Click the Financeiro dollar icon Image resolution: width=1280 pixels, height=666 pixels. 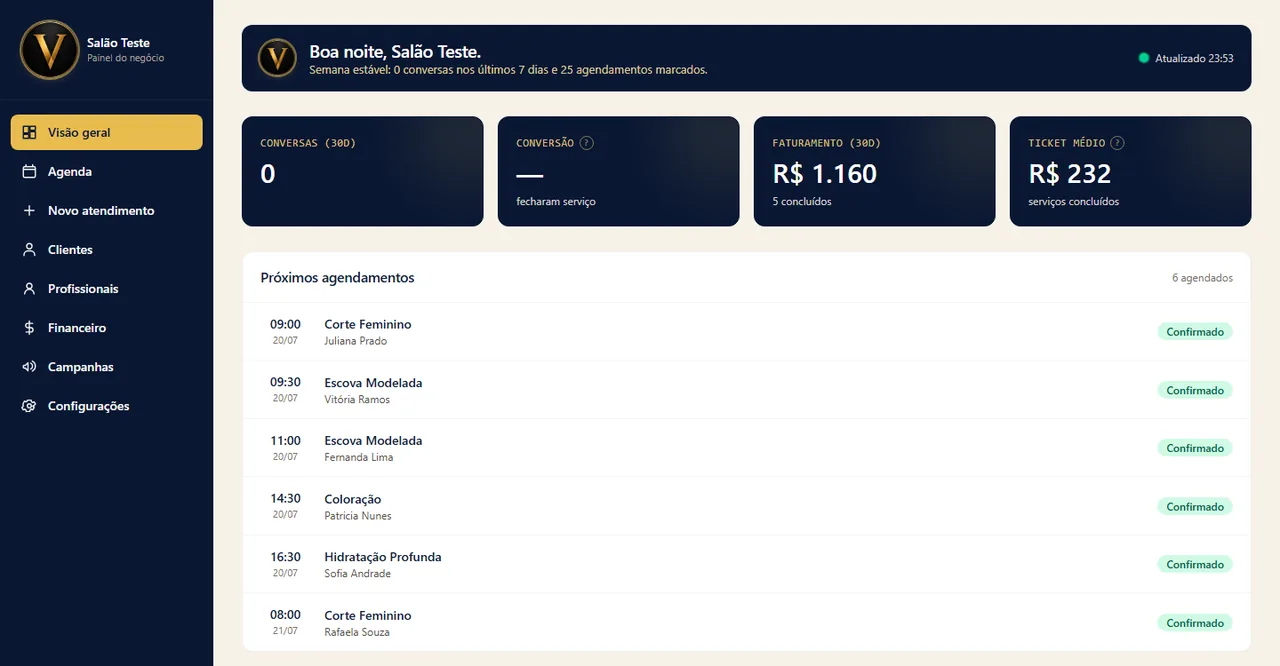click(x=29, y=327)
